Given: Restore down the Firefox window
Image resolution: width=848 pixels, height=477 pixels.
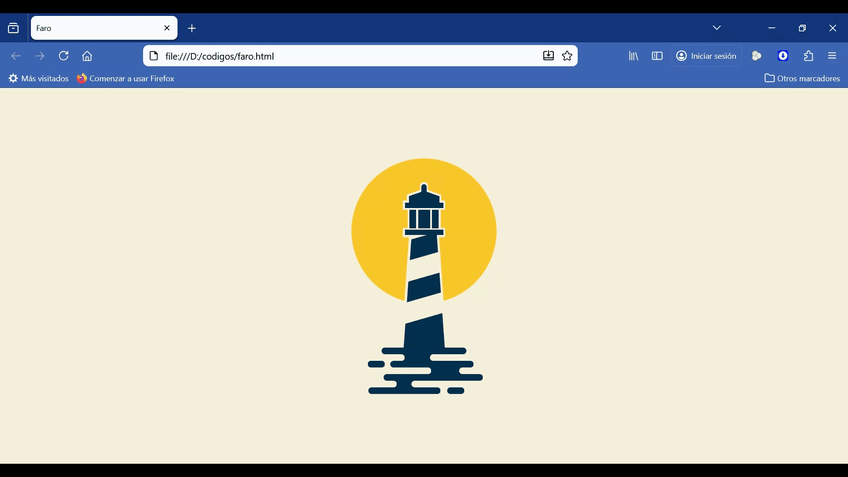Looking at the screenshot, I should tap(802, 28).
